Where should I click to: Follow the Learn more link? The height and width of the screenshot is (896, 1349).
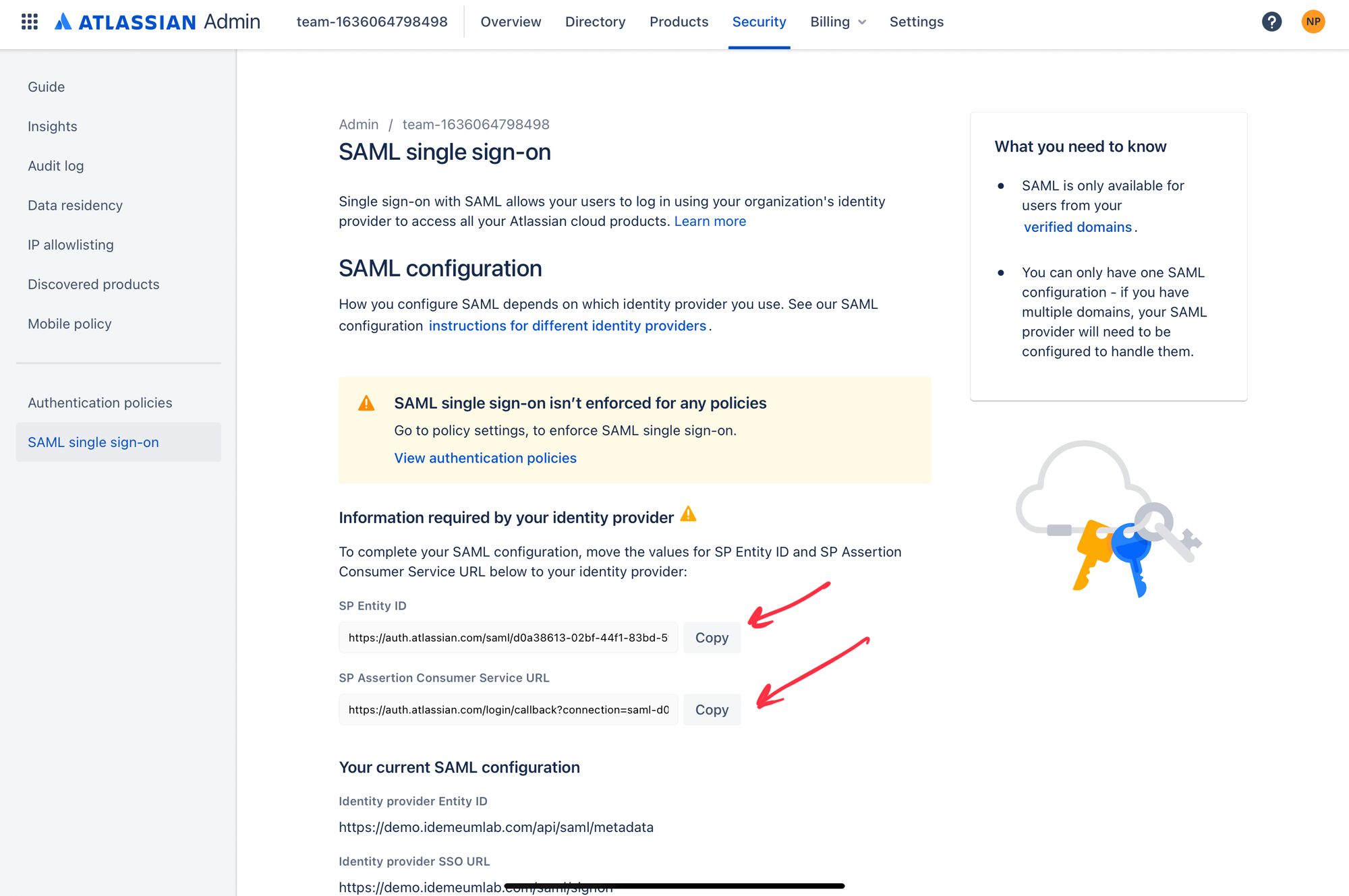tap(710, 221)
